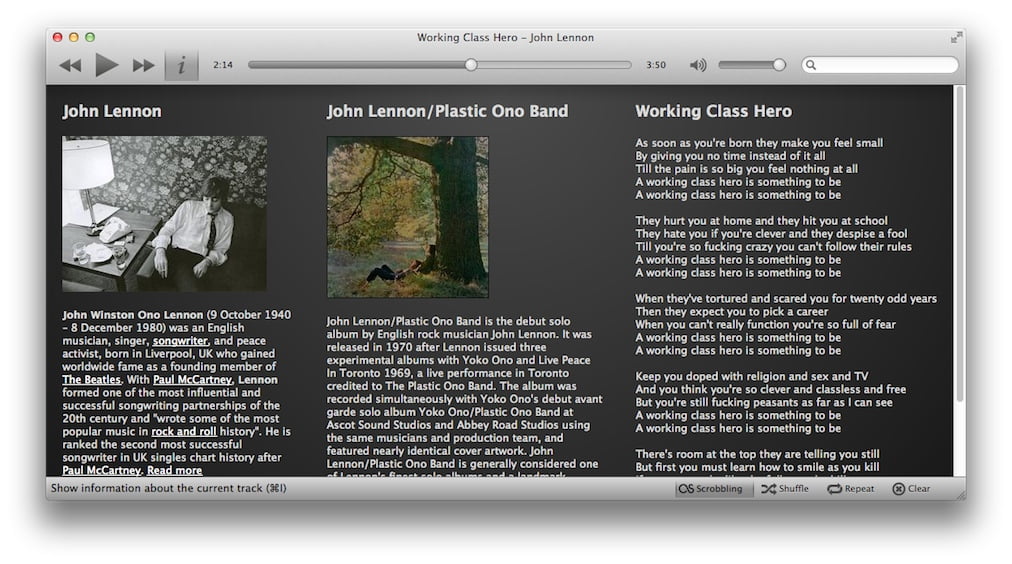The width and height of the screenshot is (1012, 564).
Task: Clear the playlist with Clear button
Action: (911, 488)
